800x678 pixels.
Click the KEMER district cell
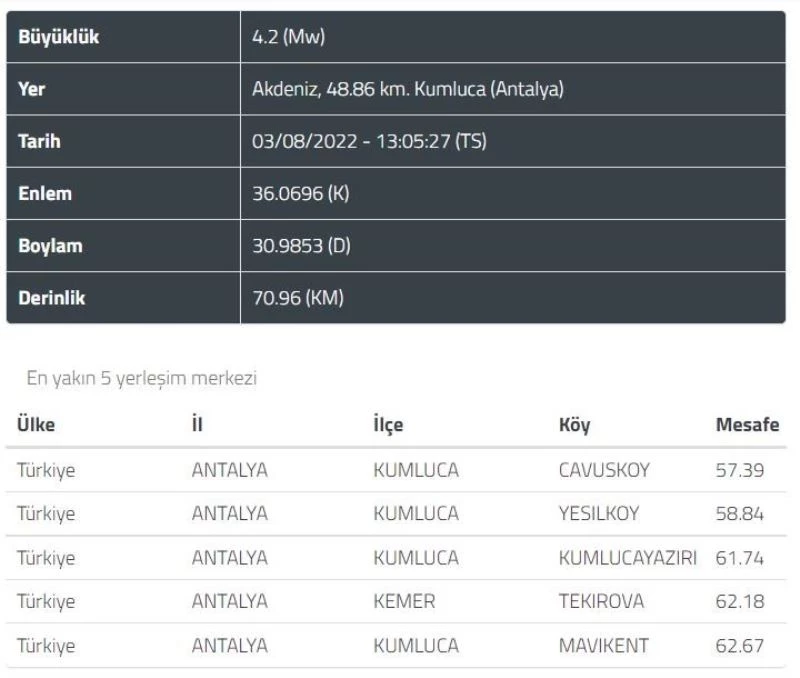404,601
